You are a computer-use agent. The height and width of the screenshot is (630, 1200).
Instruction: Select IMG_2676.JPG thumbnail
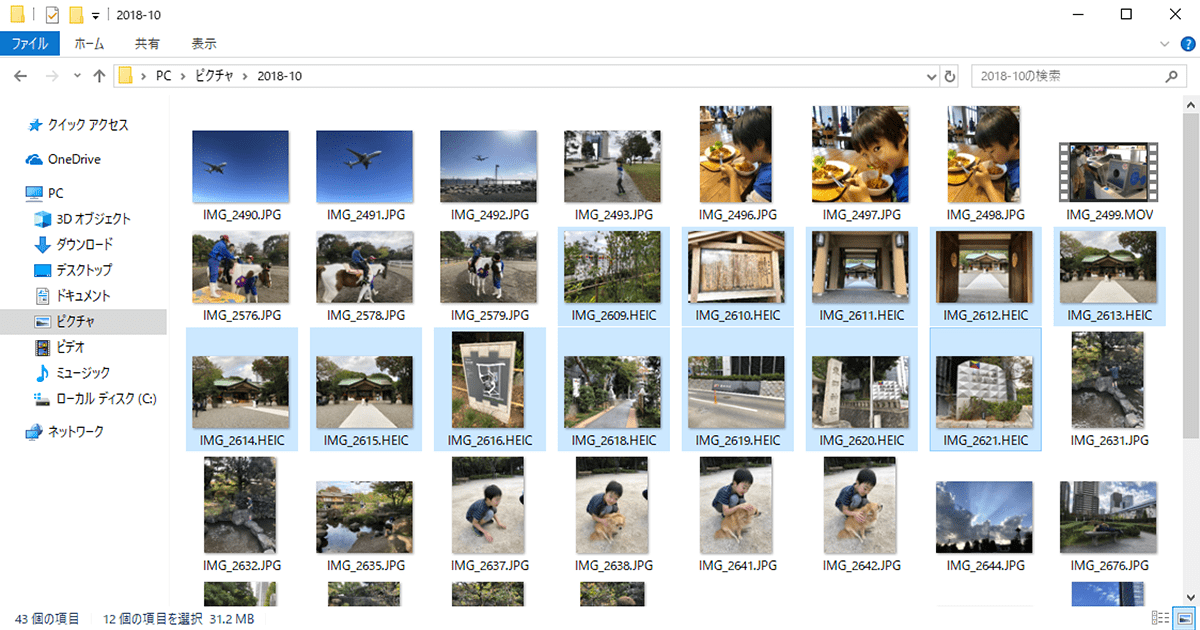(x=1108, y=518)
